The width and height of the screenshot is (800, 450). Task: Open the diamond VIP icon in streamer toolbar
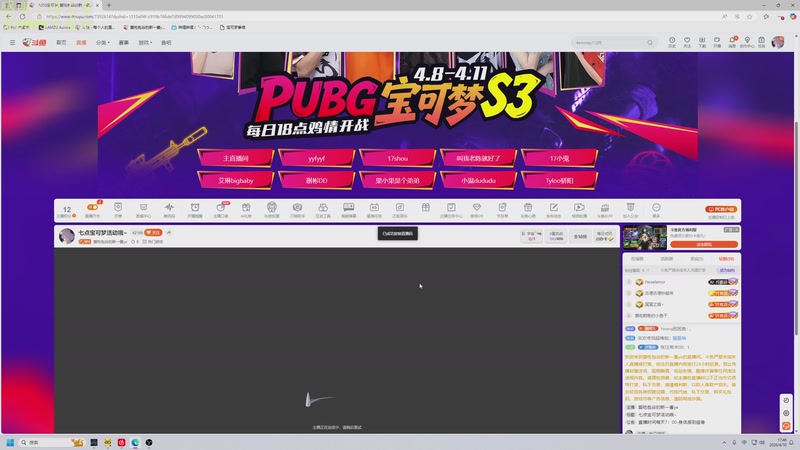point(477,209)
